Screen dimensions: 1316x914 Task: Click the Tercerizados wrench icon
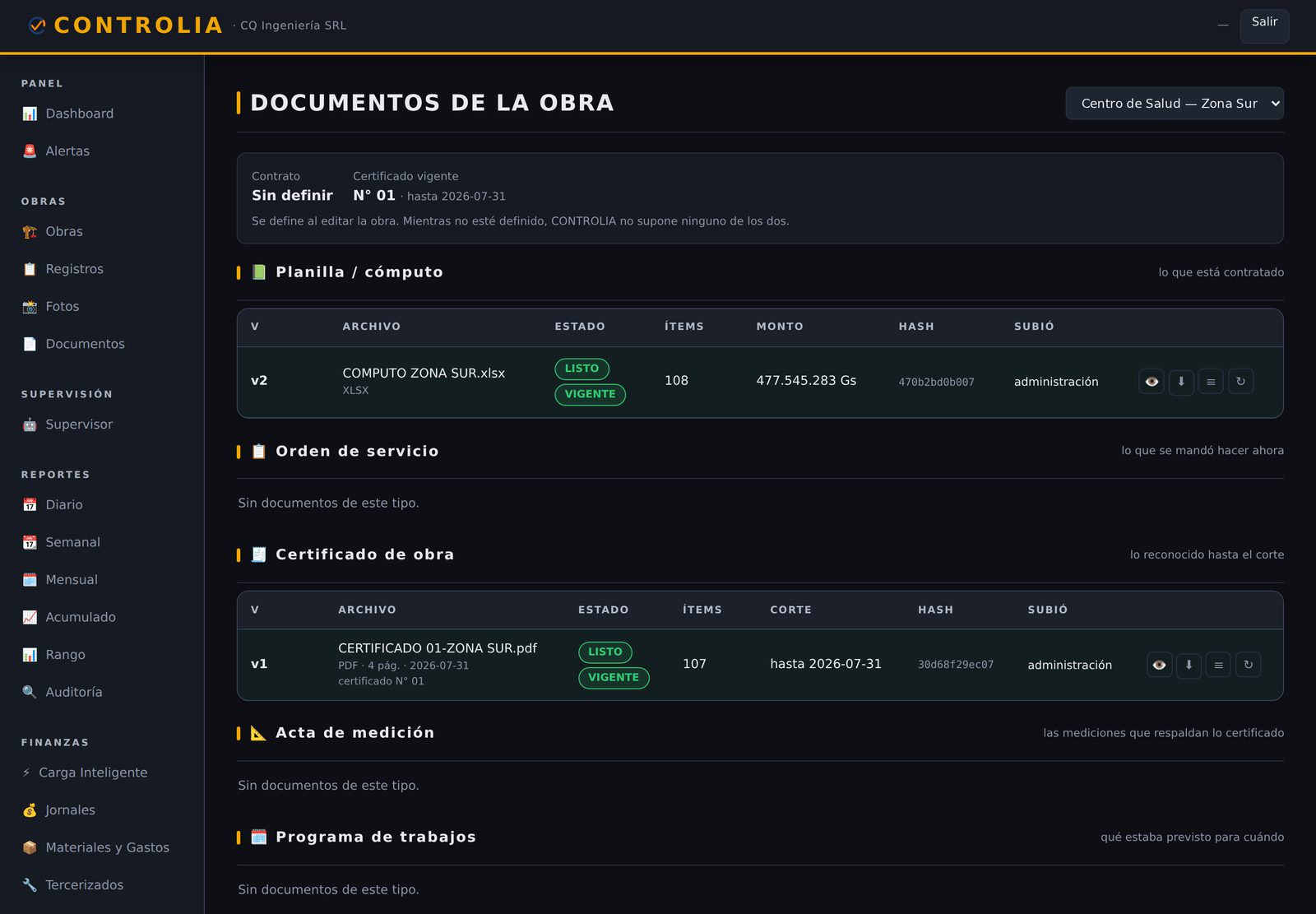(30, 885)
